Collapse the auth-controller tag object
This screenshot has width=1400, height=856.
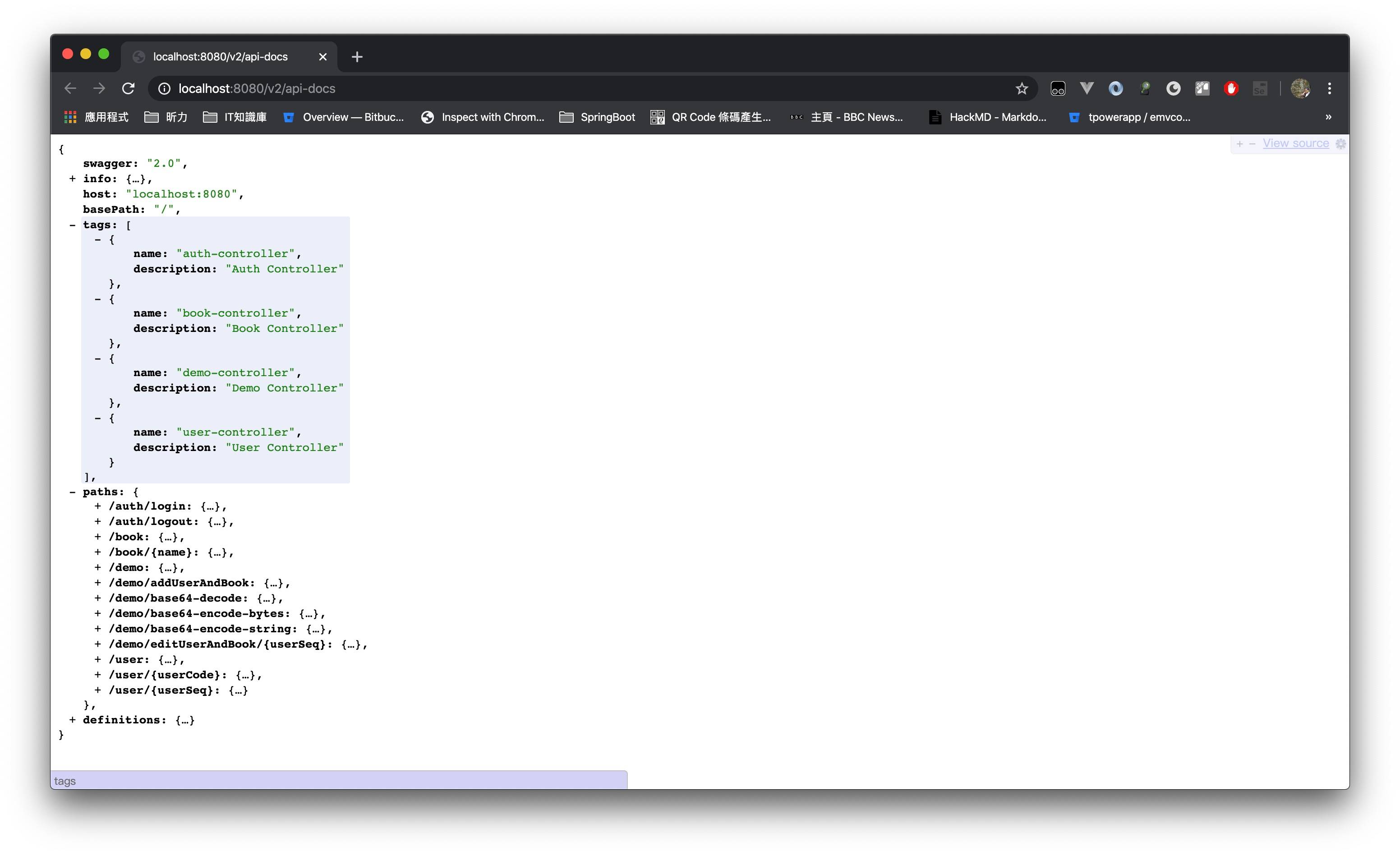pos(98,239)
